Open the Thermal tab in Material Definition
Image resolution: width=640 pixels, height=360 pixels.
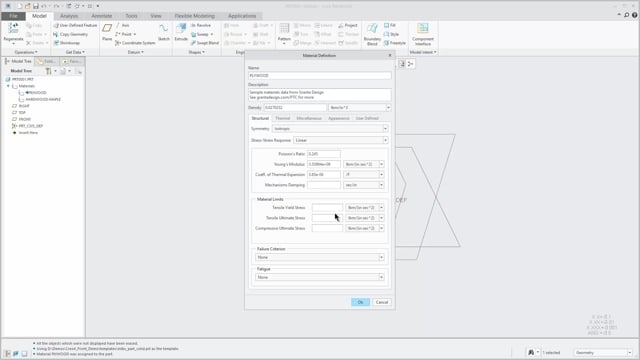(x=282, y=118)
